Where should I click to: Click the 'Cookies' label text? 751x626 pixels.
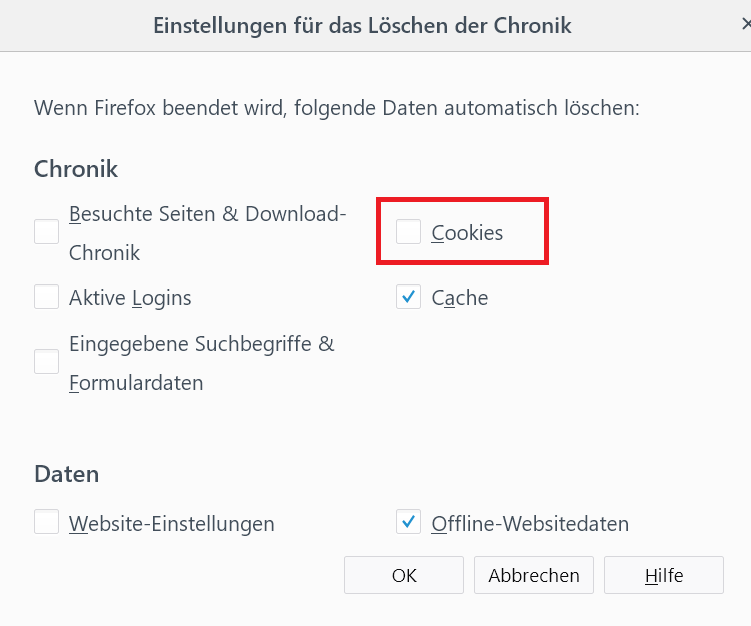click(467, 233)
